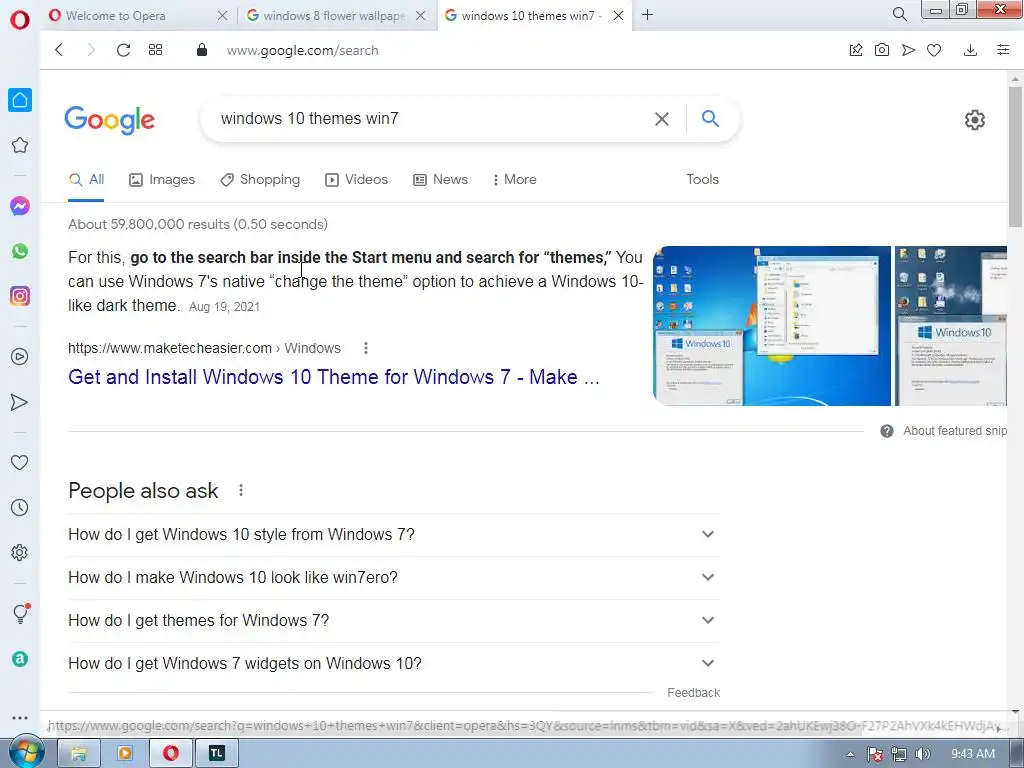Send Feedback on People also ask
1024x768 pixels.
(x=694, y=693)
